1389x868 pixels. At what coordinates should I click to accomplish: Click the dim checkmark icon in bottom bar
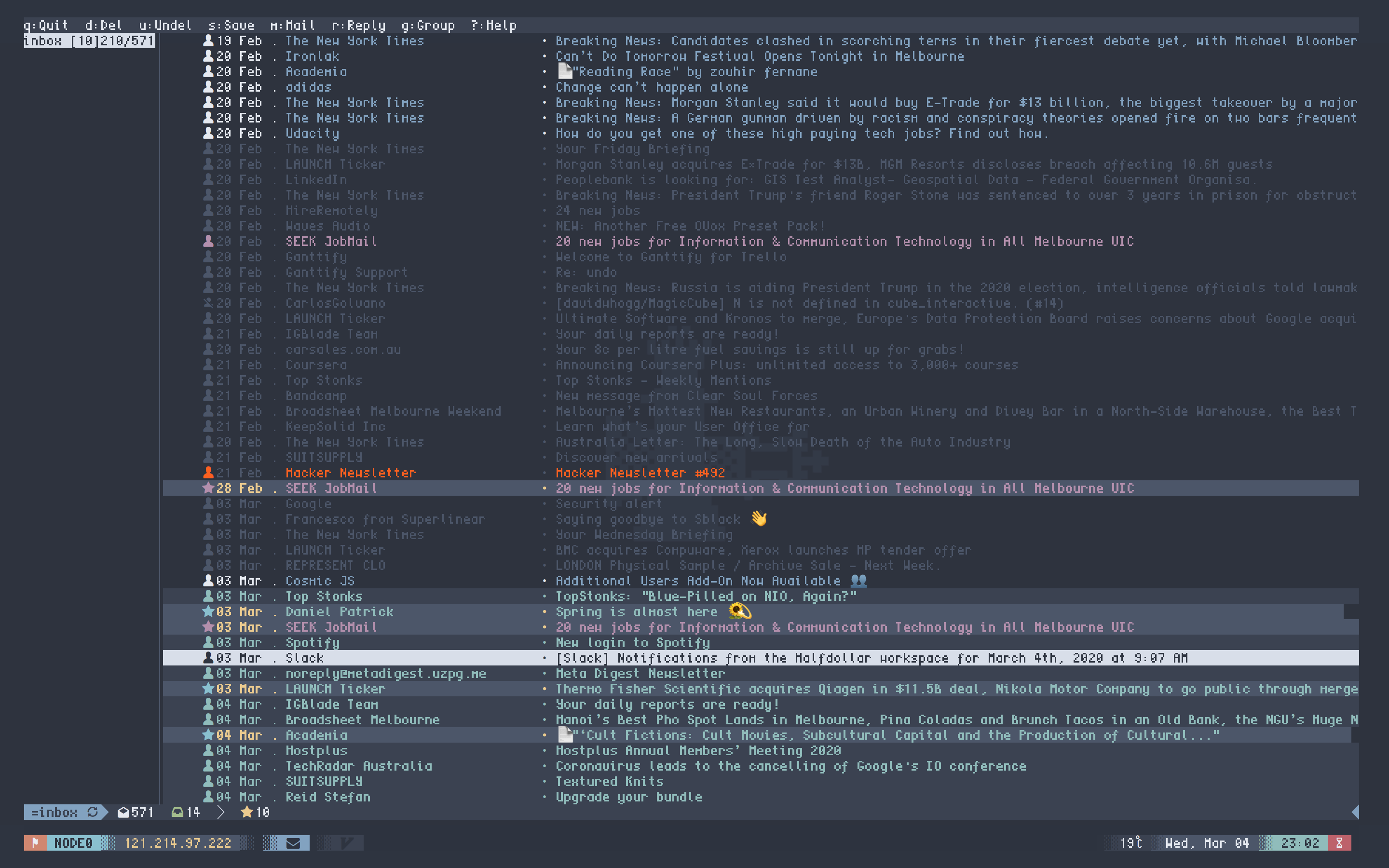click(x=347, y=843)
